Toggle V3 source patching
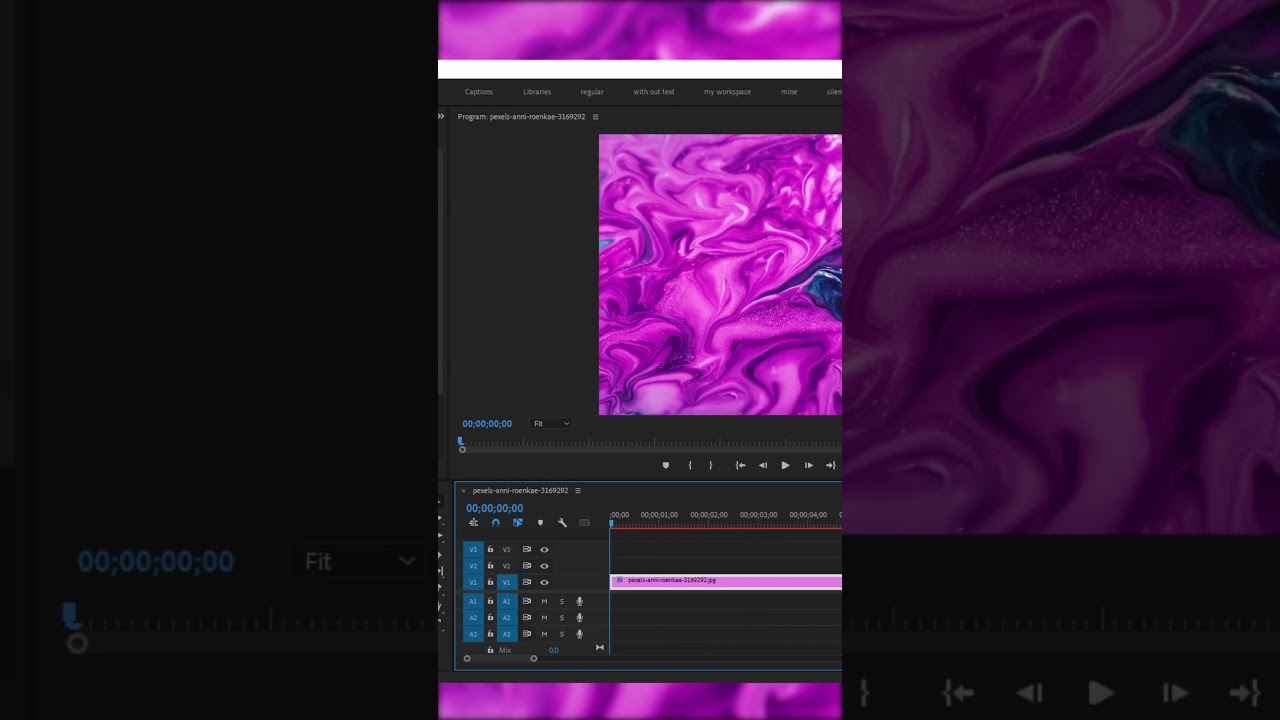 pyautogui.click(x=474, y=550)
